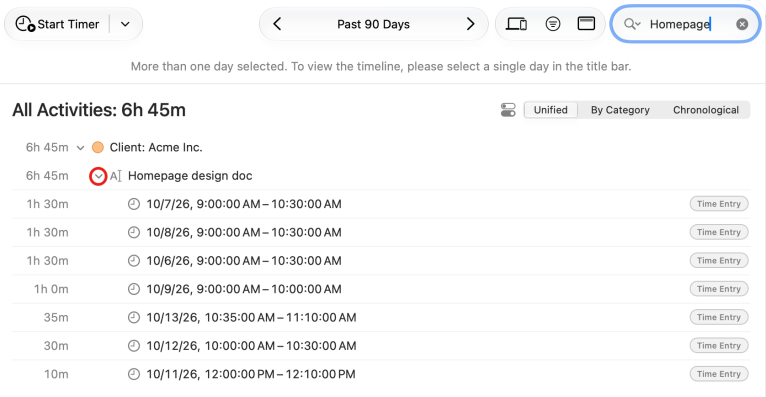
Task: Clear the Homepage search text
Action: click(742, 24)
